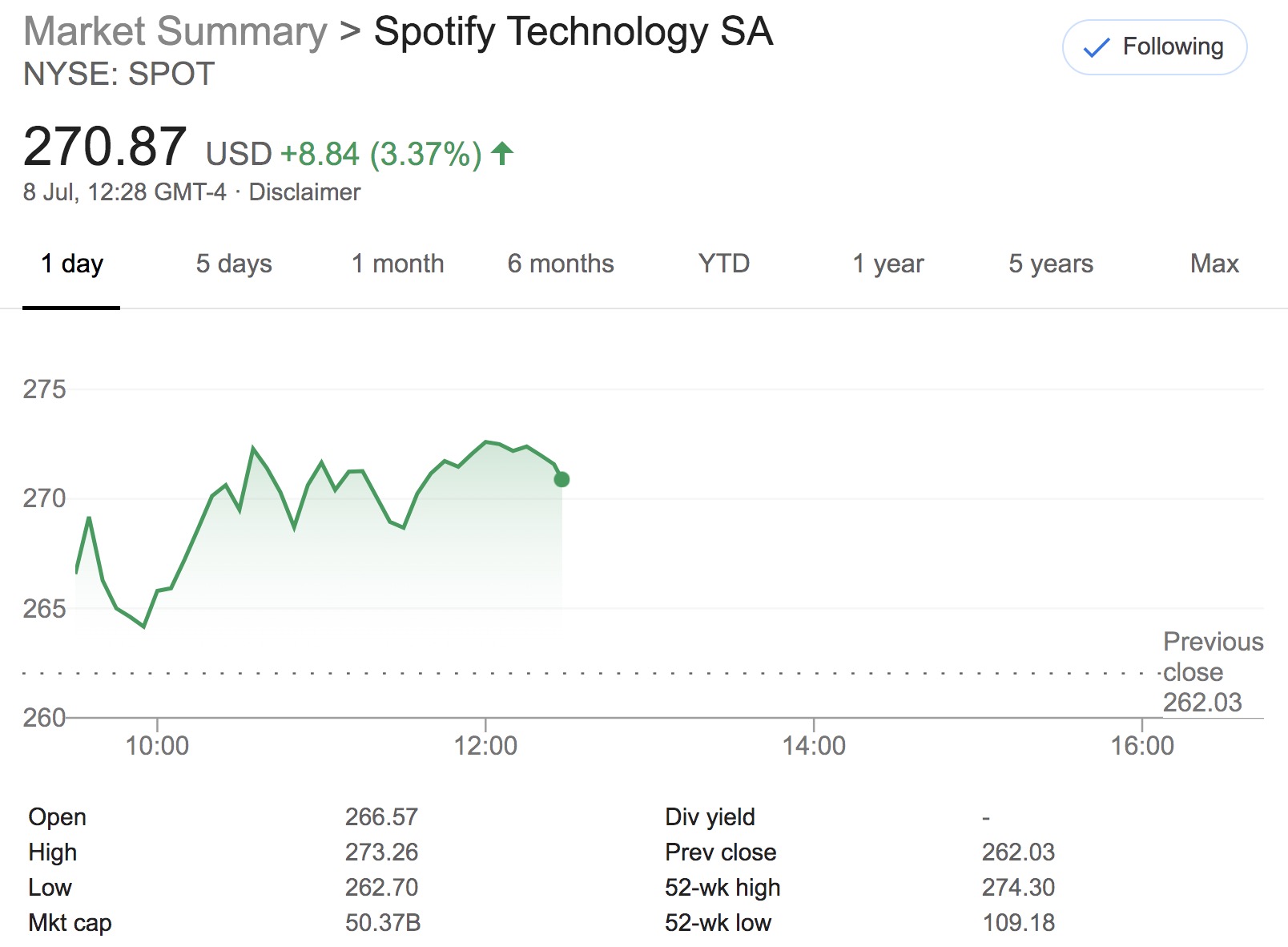Viewport: 1288px width, 947px height.
Task: Click the 52-wk high value 274.30
Action: point(1018,887)
